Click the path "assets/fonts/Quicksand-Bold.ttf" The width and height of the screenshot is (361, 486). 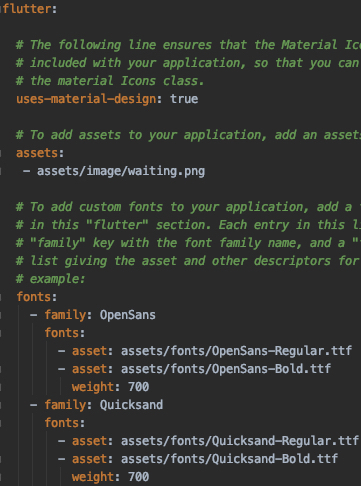coord(229,459)
